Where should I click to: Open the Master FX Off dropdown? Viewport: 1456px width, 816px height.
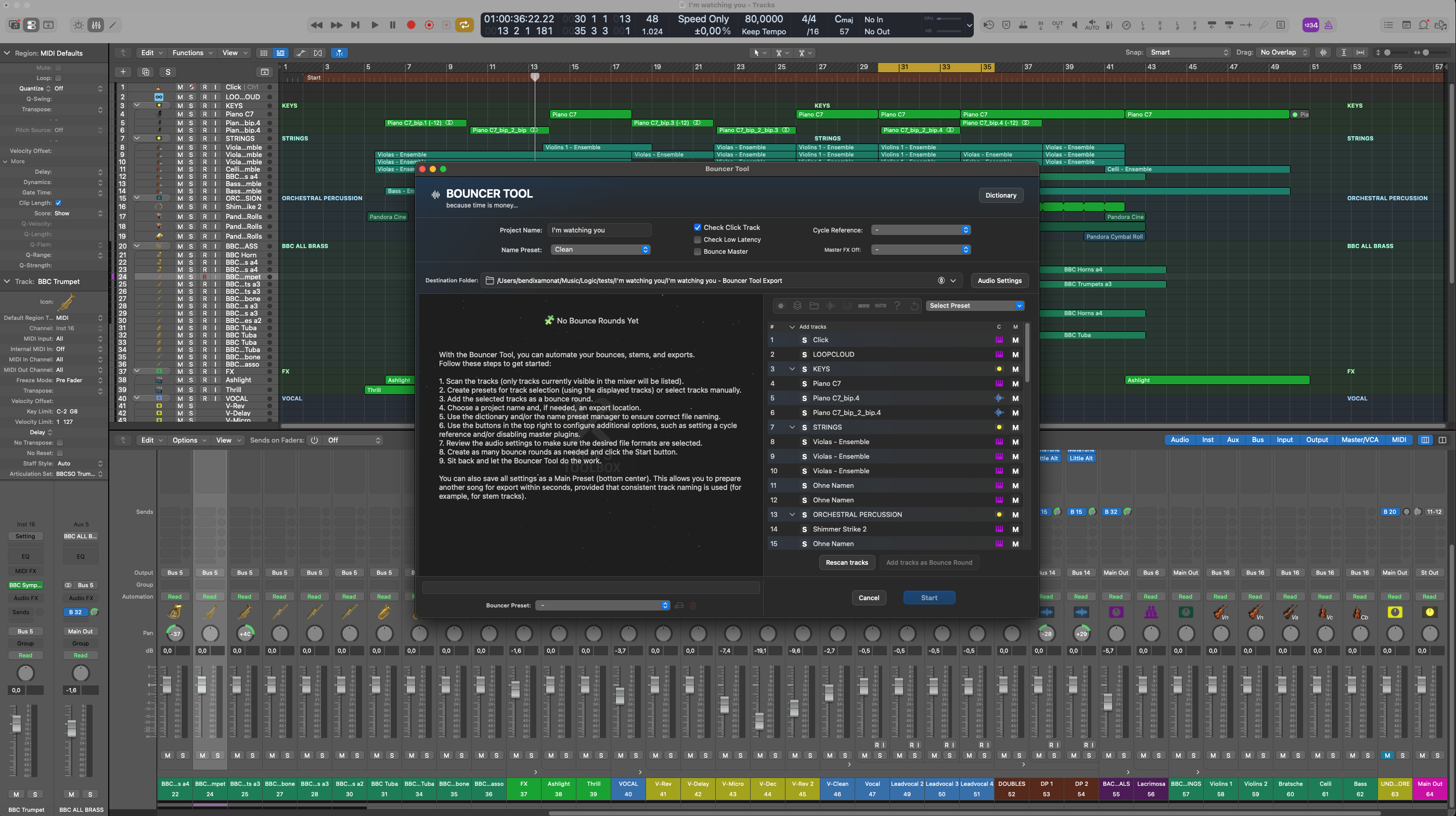coord(921,249)
